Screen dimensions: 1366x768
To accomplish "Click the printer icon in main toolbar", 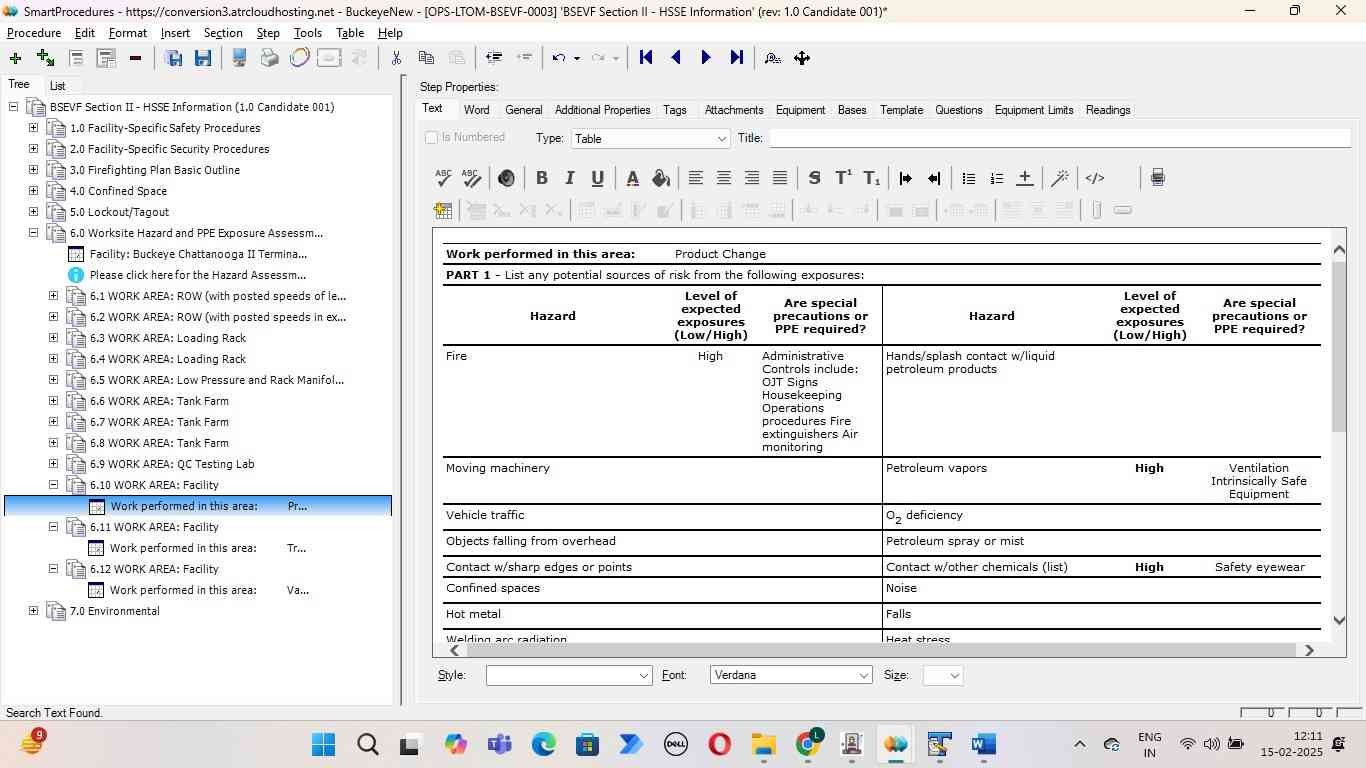I will point(269,58).
